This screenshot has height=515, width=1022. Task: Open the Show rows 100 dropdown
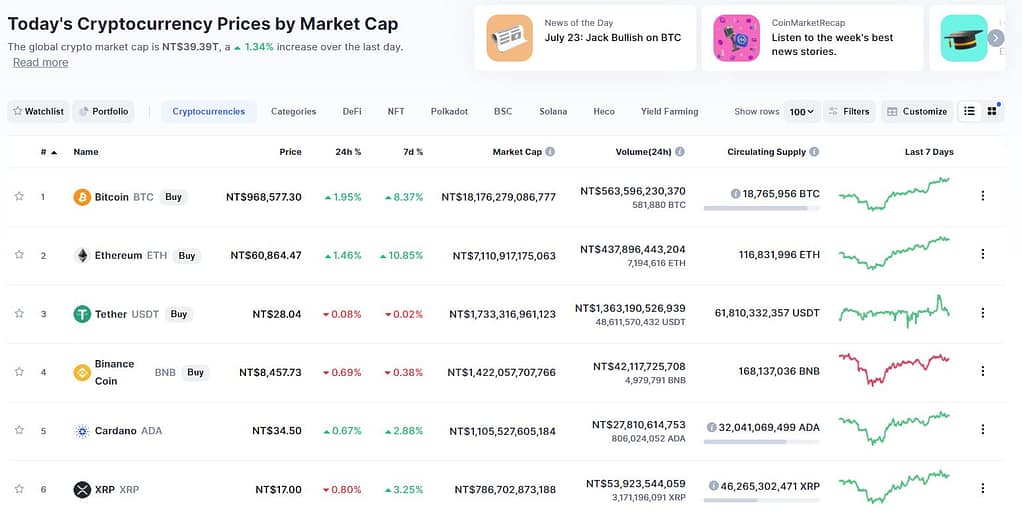(x=801, y=111)
